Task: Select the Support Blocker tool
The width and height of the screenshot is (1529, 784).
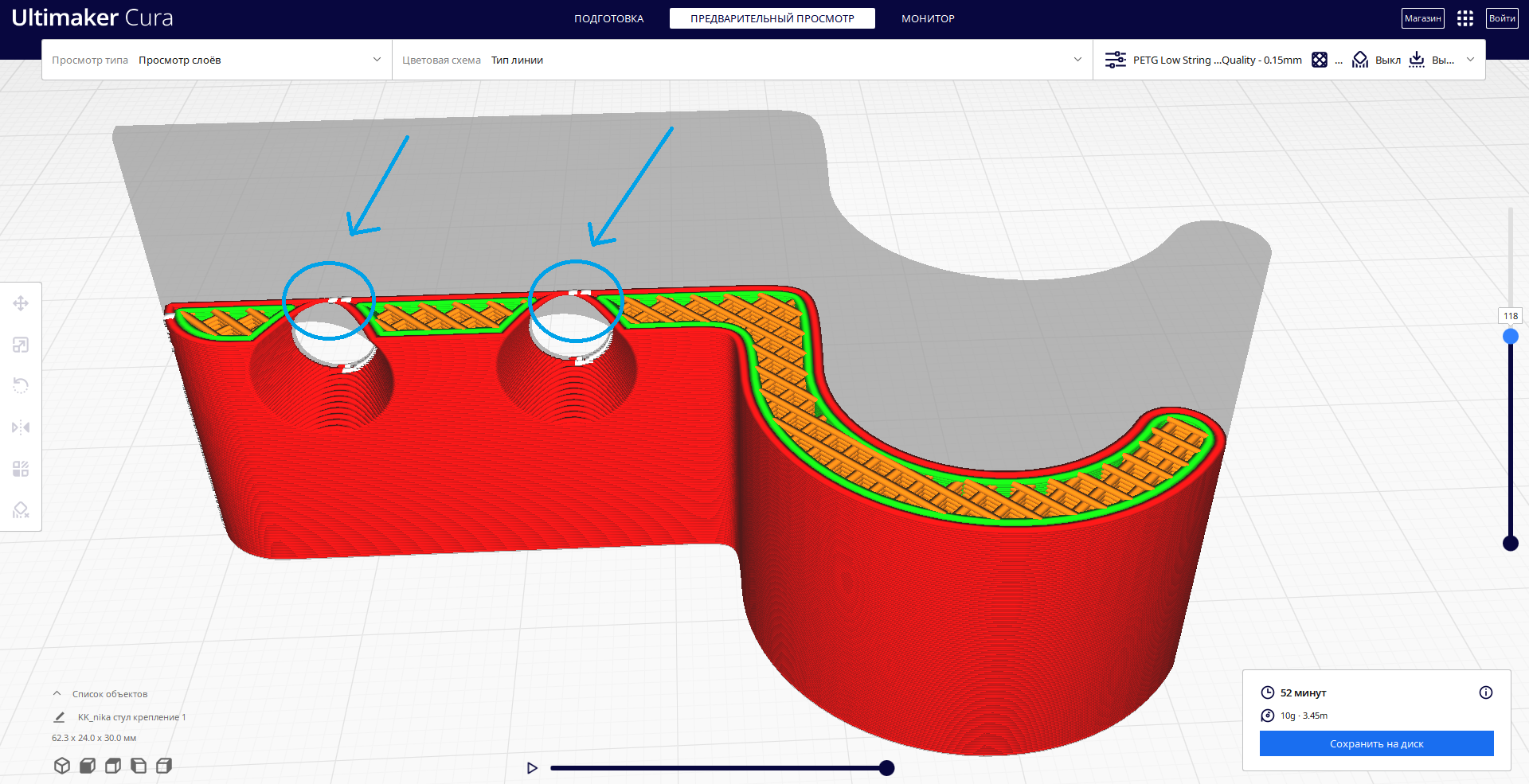Action: click(x=21, y=510)
